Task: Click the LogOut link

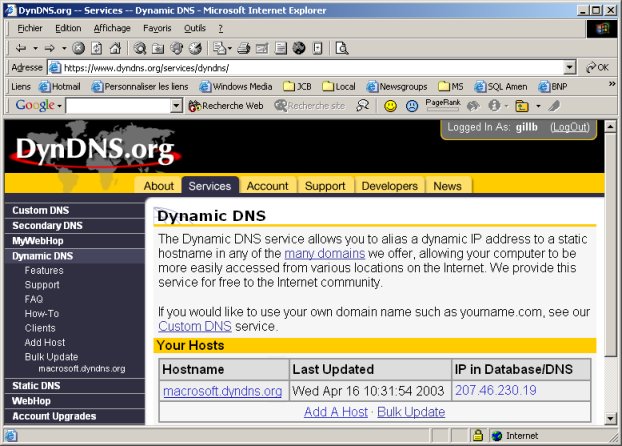Action: (x=570, y=127)
